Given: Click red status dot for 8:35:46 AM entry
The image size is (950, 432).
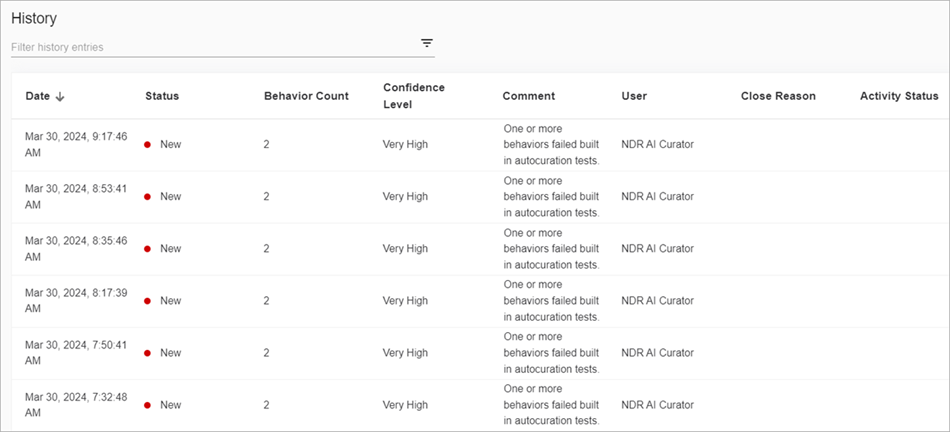Looking at the screenshot, I should [147, 249].
